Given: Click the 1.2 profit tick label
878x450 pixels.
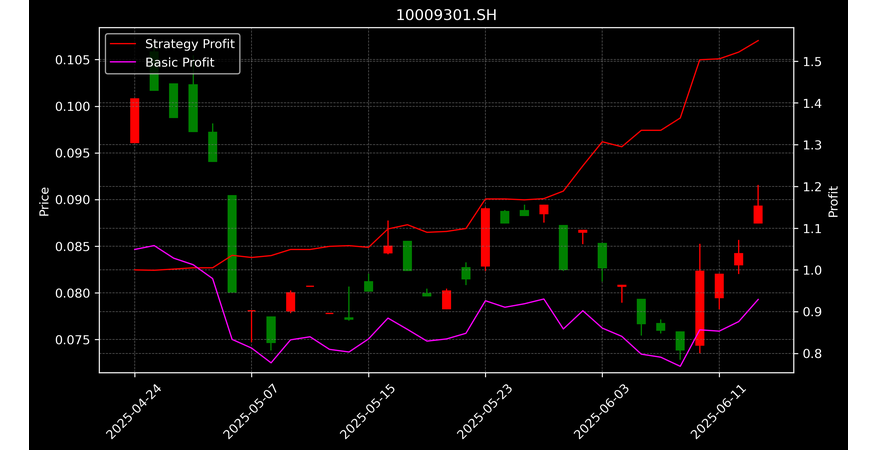Looking at the screenshot, I should tap(811, 187).
